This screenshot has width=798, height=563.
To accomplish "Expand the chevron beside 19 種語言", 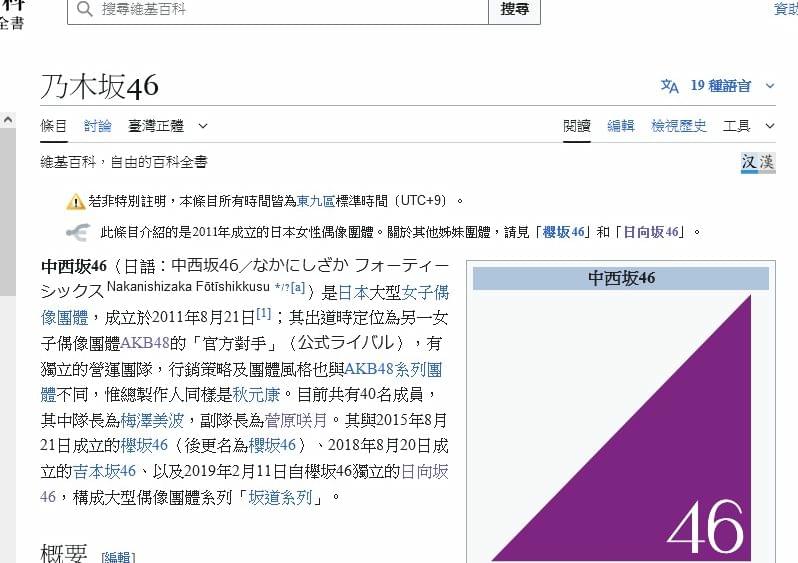I will 770,86.
